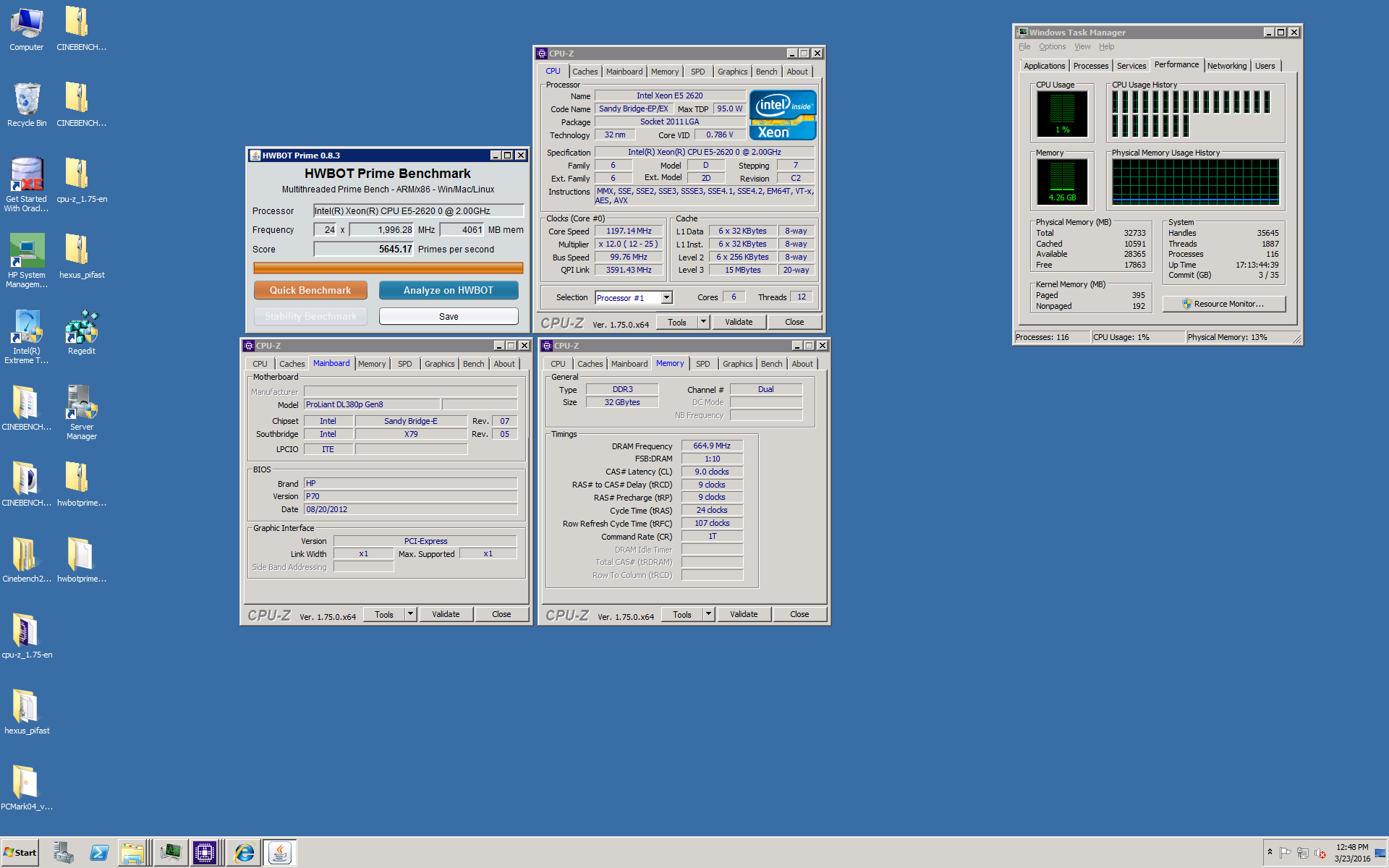Open Internet Explorer from taskbar
Viewport: 1389px width, 868px height.
click(x=245, y=853)
